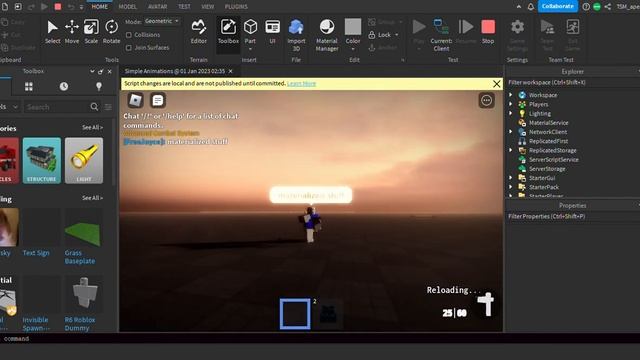
Task: Click the first See All link
Action: click(92, 127)
